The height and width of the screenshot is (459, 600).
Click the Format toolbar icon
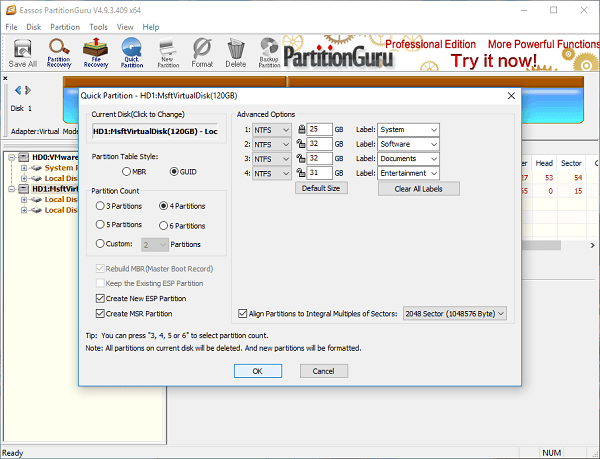[x=202, y=53]
